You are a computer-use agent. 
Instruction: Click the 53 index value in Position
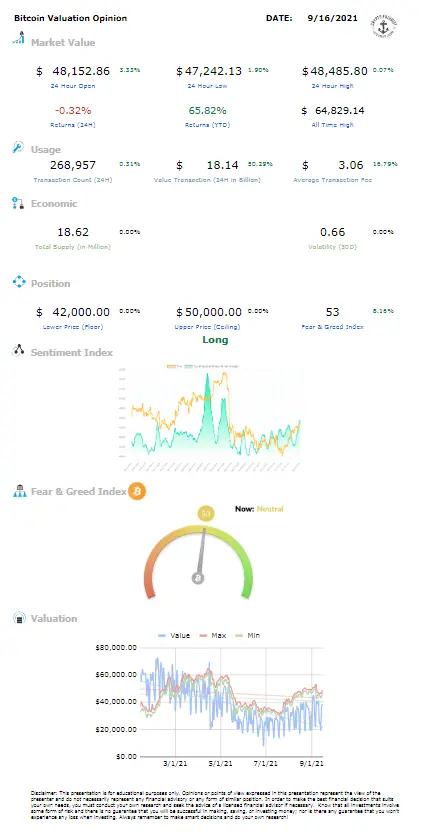[333, 312]
